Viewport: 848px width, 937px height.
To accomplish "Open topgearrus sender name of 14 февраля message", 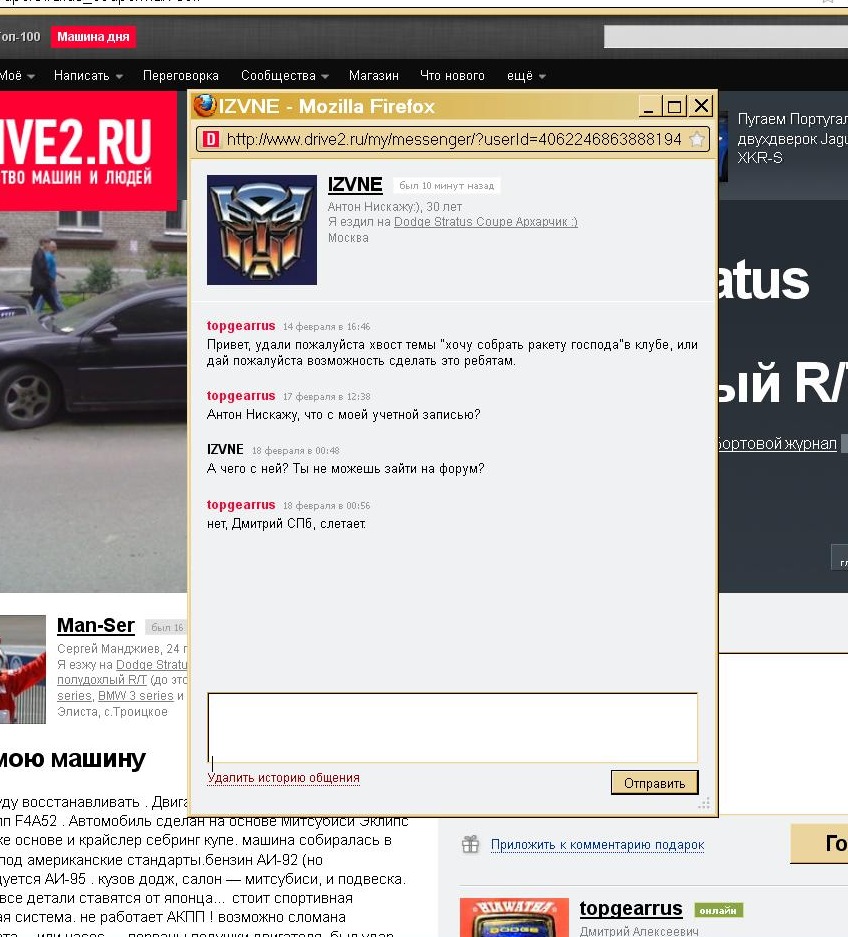I will pos(241,326).
